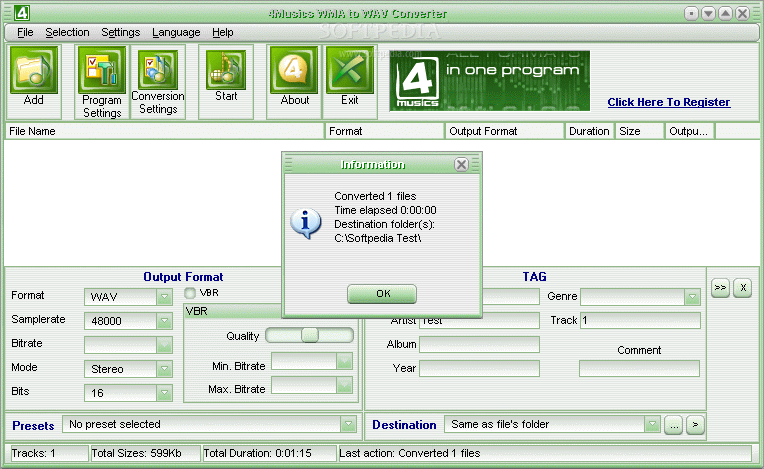The width and height of the screenshot is (764, 469).
Task: Click the >> button beside TAG panel
Action: point(720,288)
